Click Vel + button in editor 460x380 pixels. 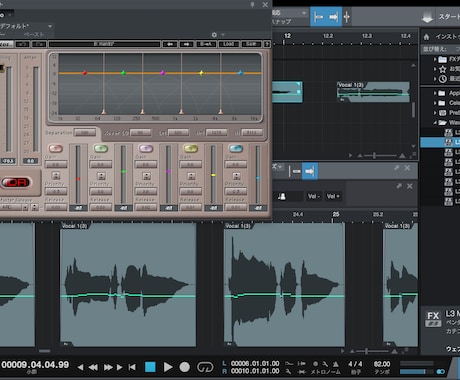tap(333, 196)
